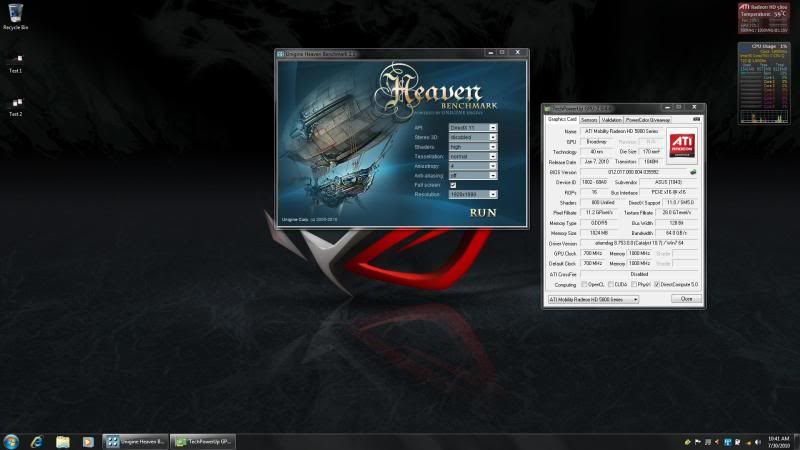Click the Memory Type GDDR5 value

coord(598,223)
